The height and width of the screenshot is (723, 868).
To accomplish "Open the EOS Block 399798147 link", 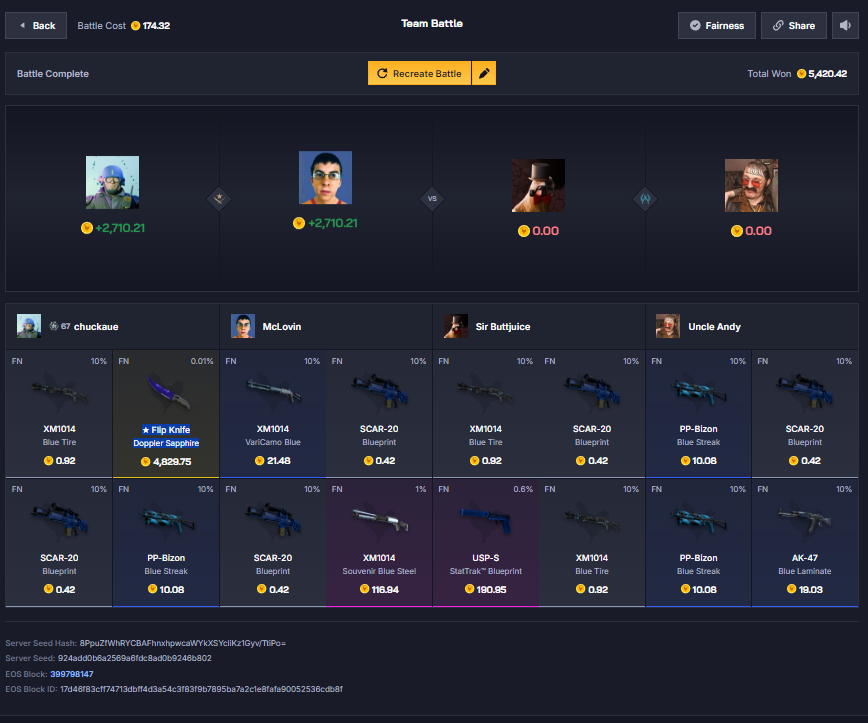I will point(71,674).
